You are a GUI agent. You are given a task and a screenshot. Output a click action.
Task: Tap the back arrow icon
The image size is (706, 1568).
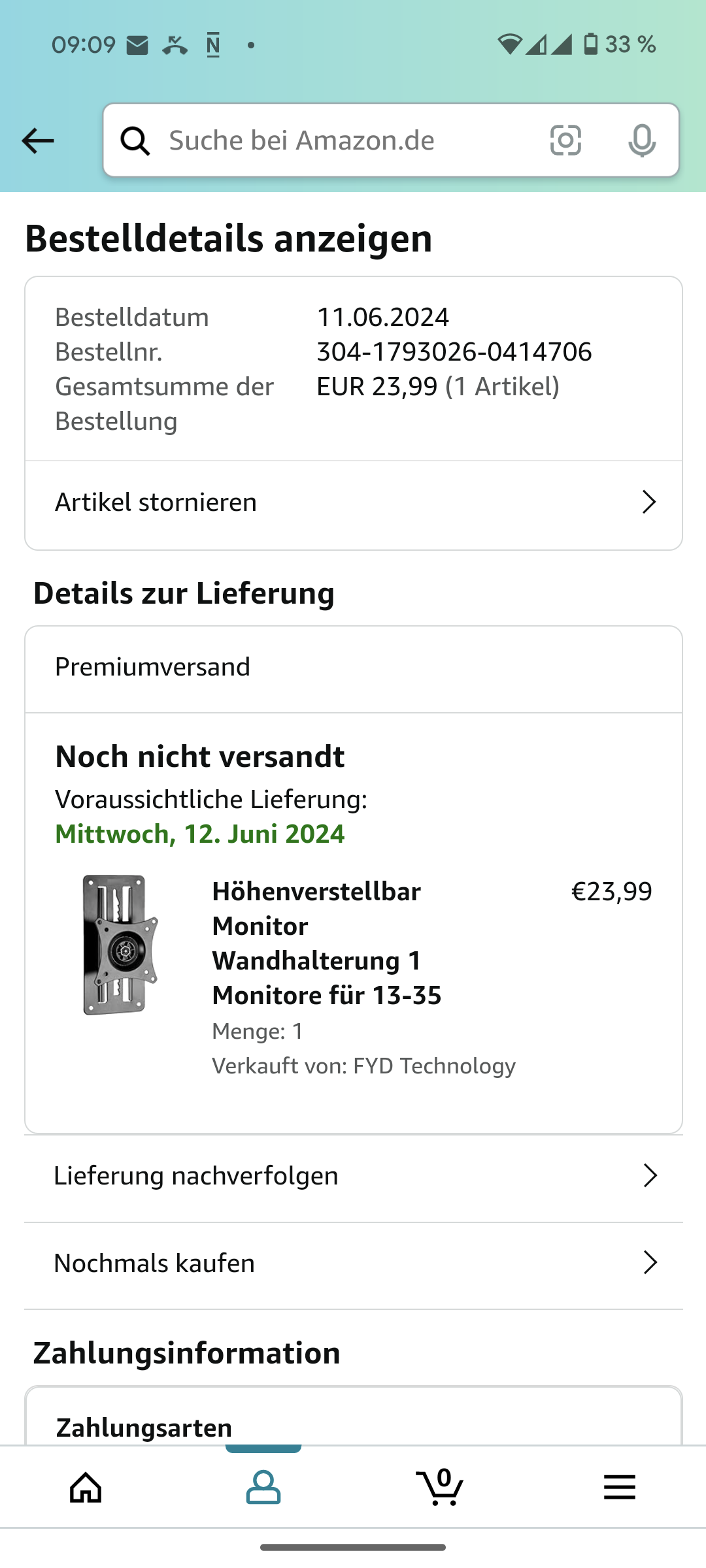pyautogui.click(x=38, y=140)
